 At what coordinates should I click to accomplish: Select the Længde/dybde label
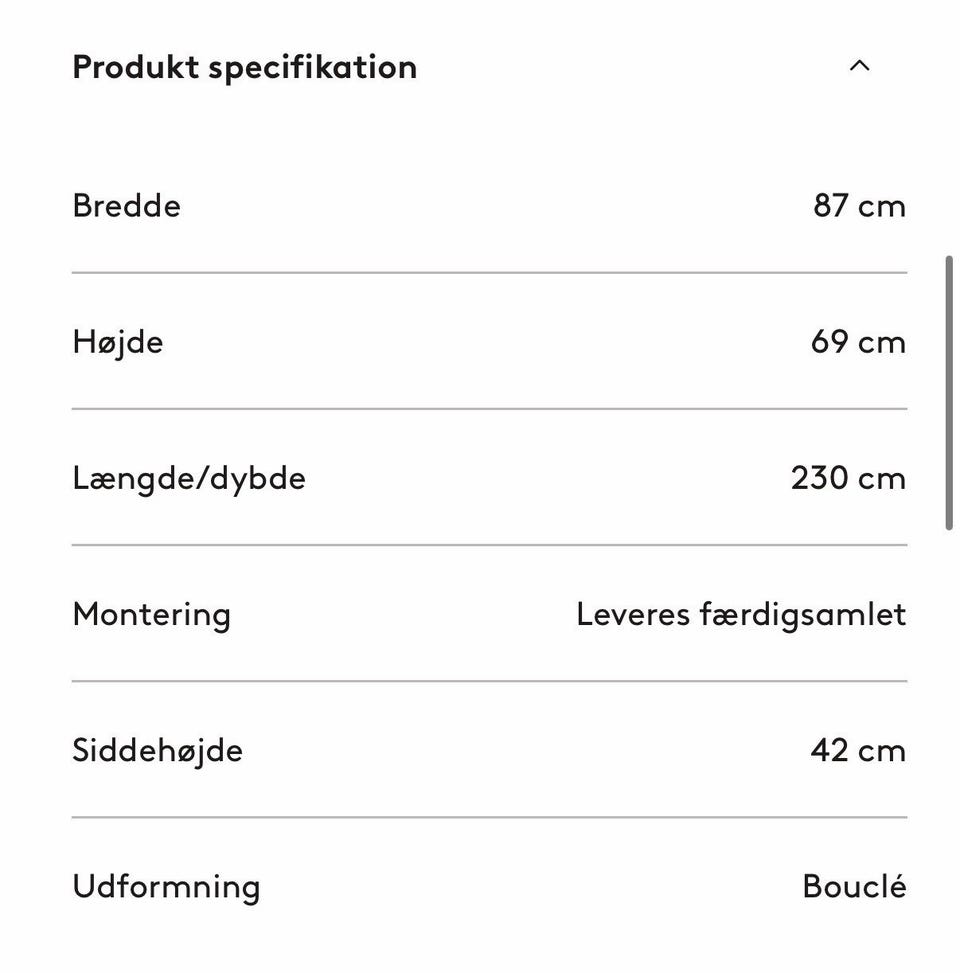[x=189, y=478]
